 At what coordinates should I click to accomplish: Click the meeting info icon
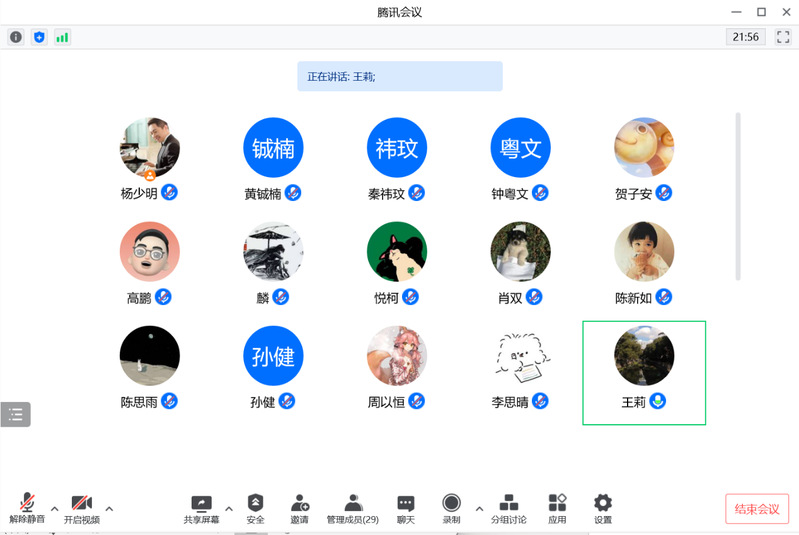coord(16,37)
